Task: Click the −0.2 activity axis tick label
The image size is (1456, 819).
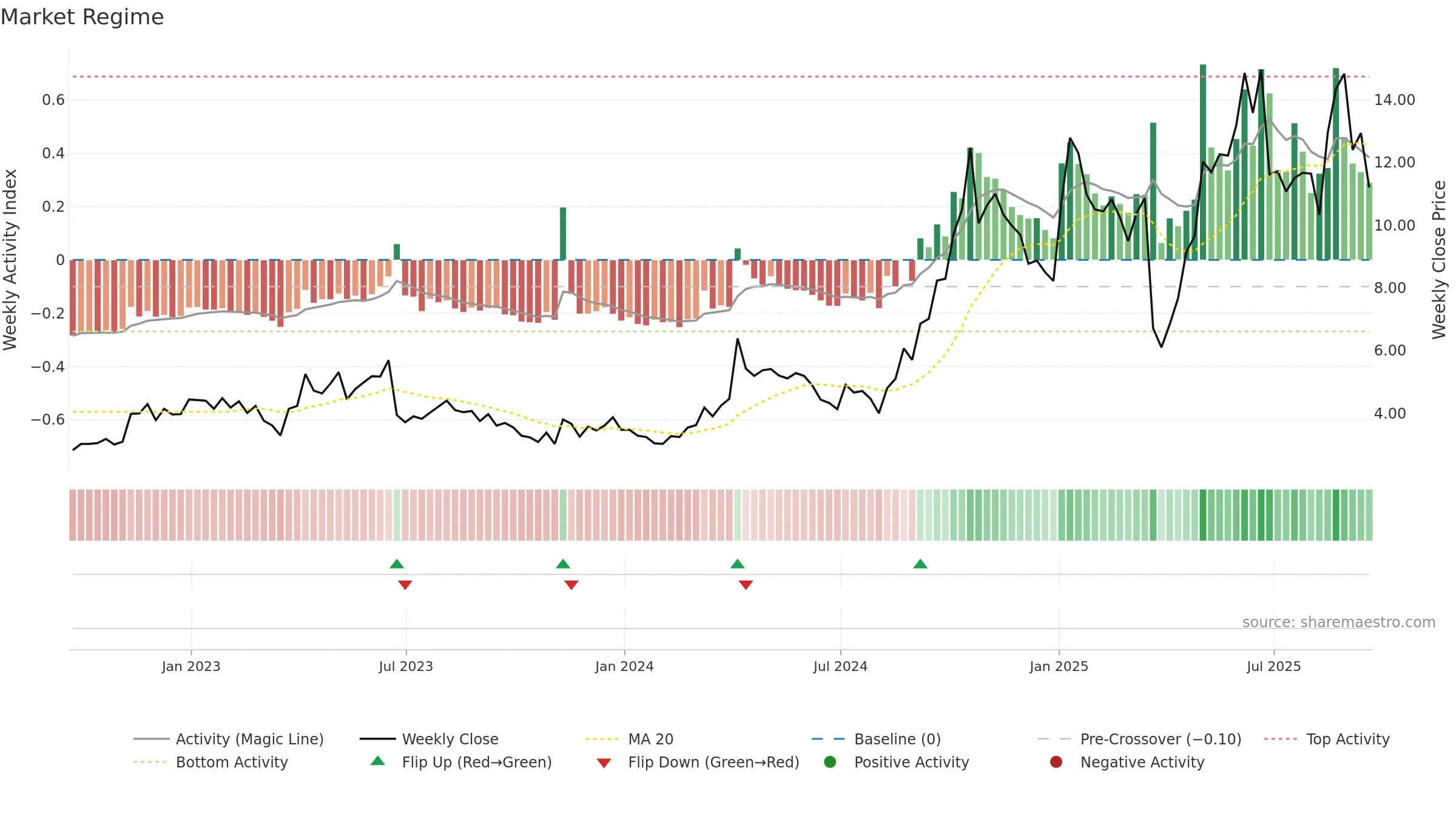Action: point(48,314)
